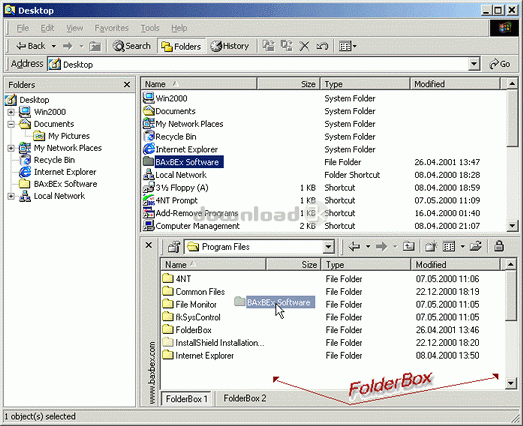This screenshot has height=426, width=523.
Task: Click the Move To icon in toolbar
Action: click(269, 46)
